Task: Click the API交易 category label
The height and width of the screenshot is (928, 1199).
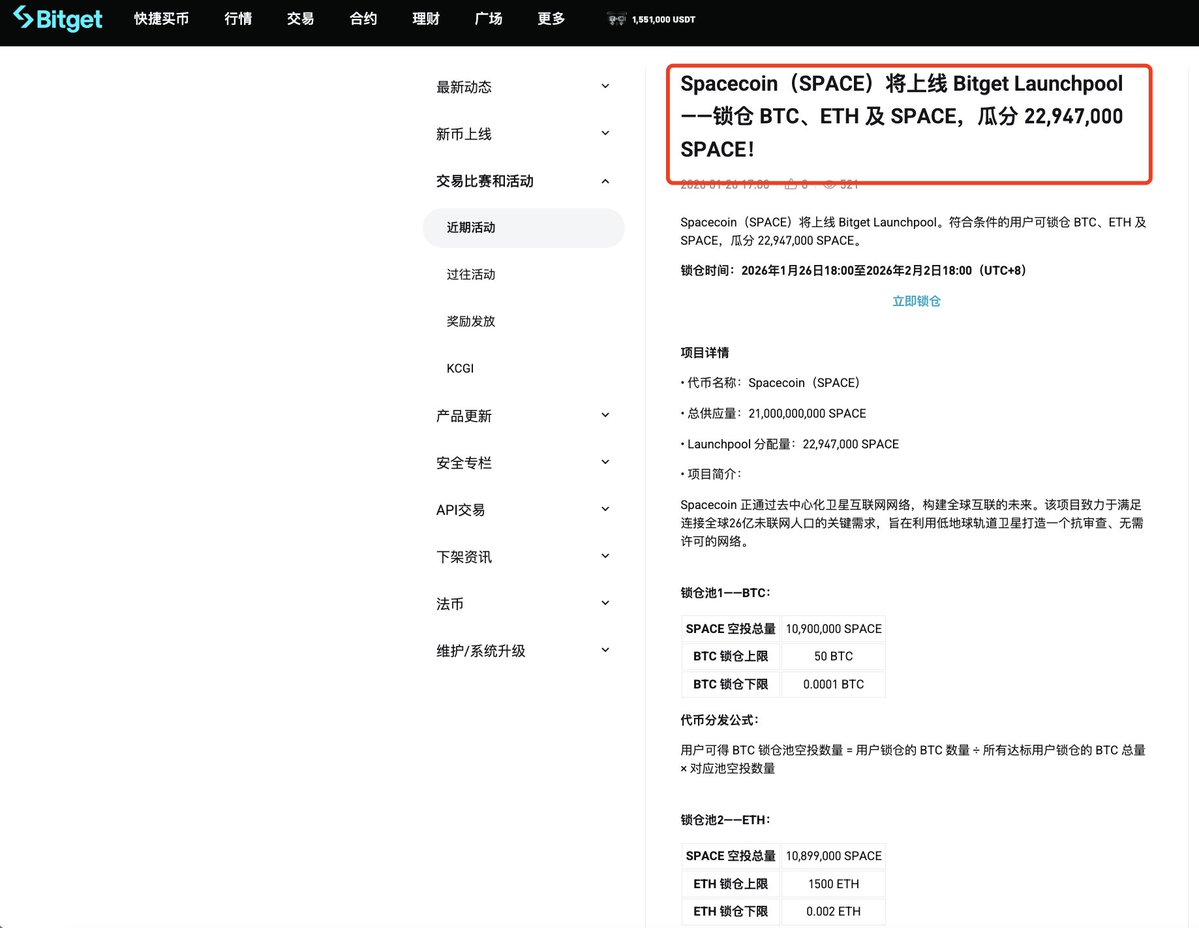Action: point(460,510)
